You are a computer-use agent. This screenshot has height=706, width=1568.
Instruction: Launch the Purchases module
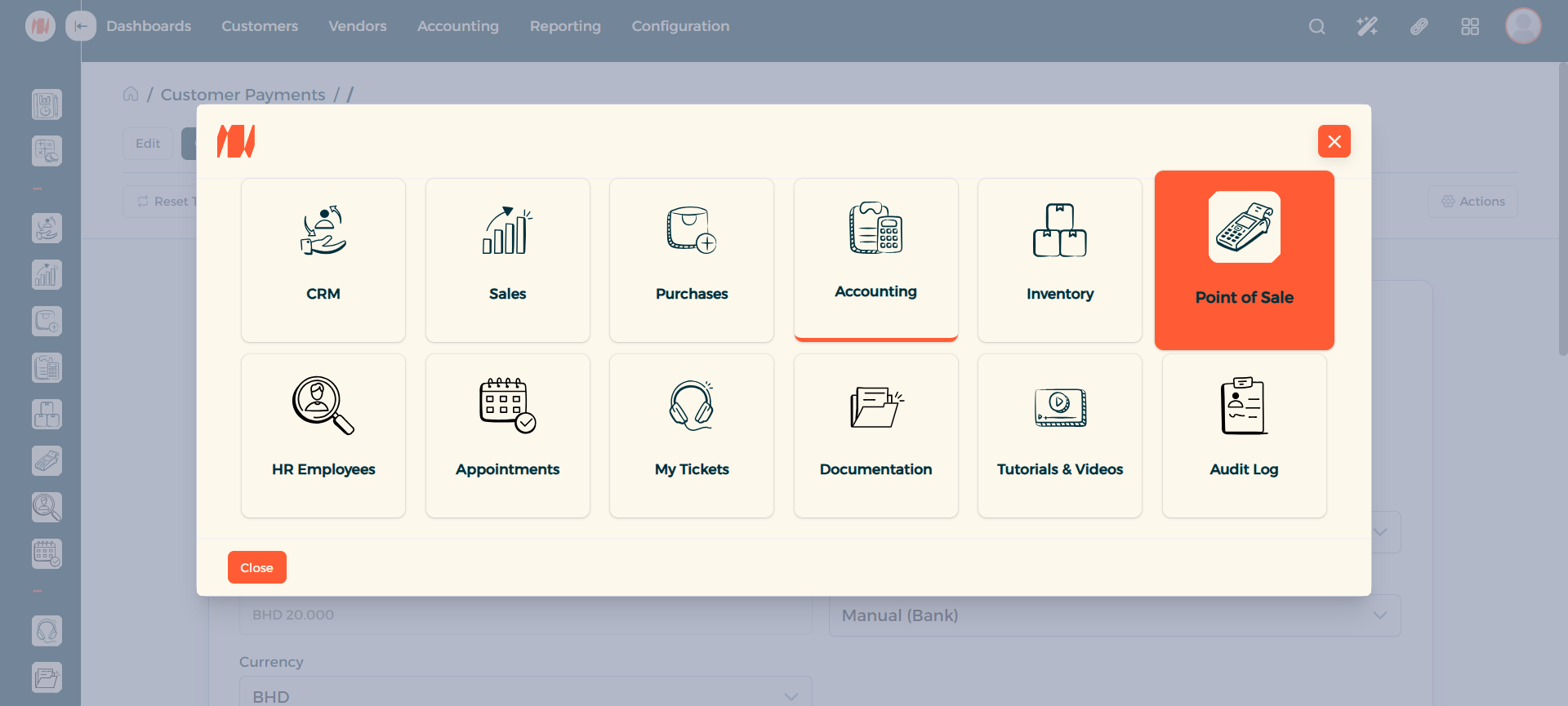692,260
